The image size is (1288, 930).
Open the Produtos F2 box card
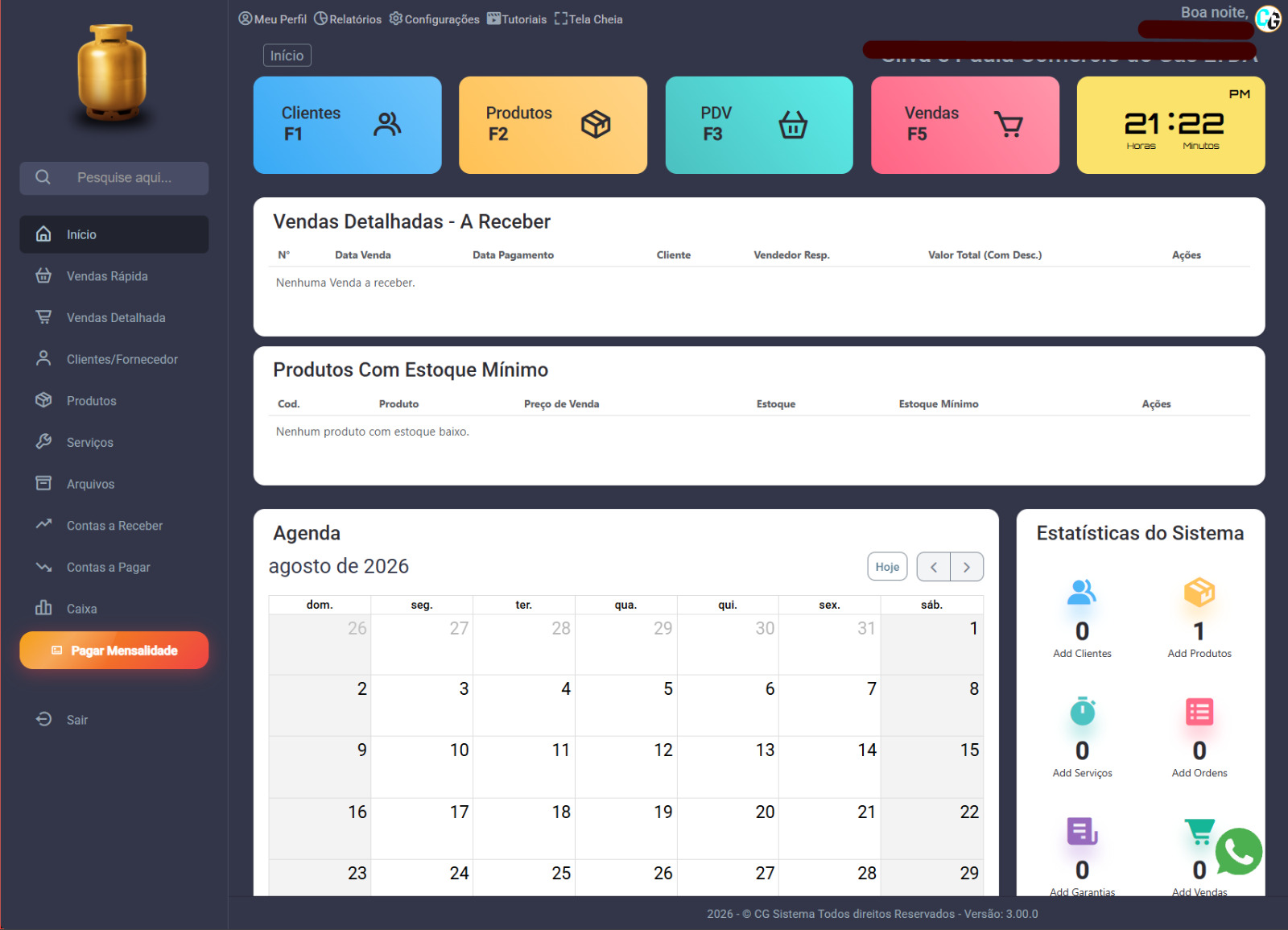[553, 125]
